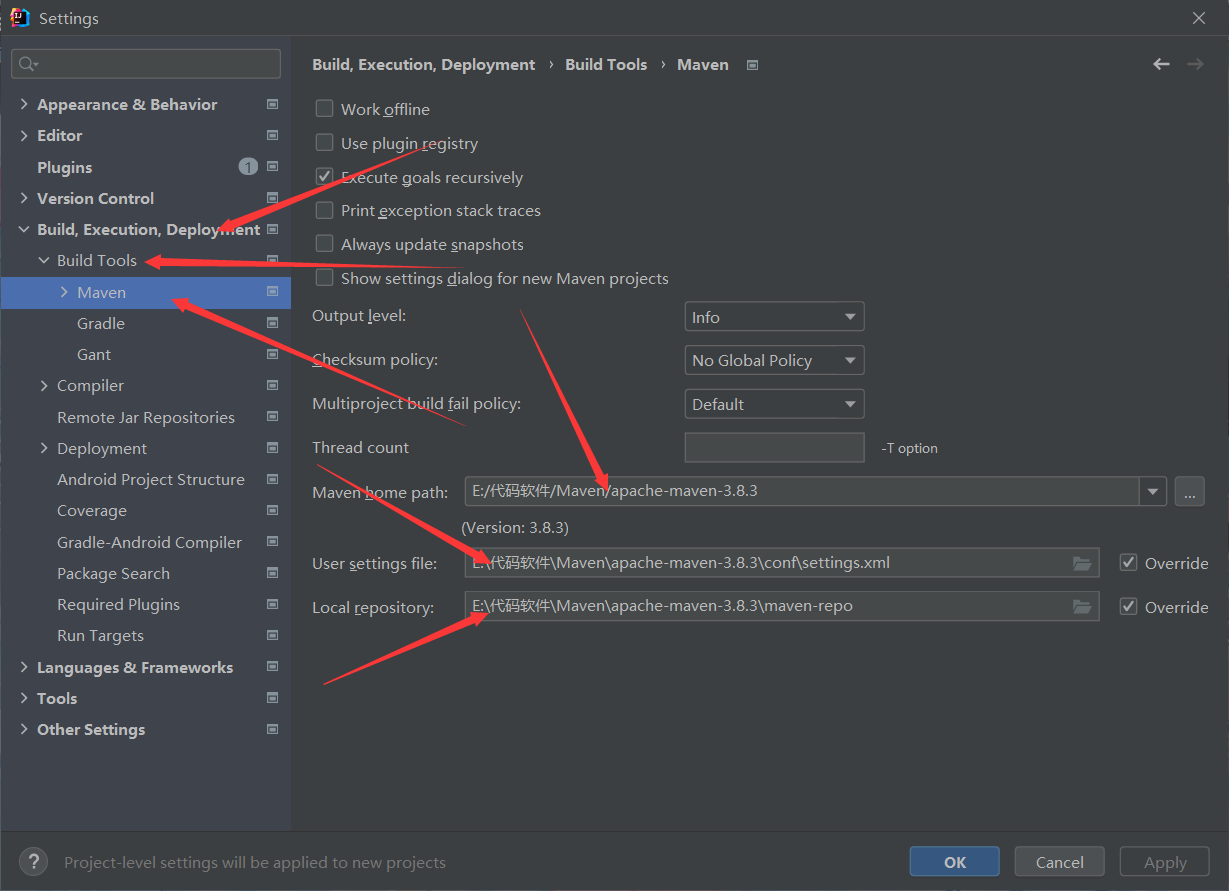Click the project-level icon beside Required Plugins
Viewport: 1229px width, 891px height.
[272, 604]
